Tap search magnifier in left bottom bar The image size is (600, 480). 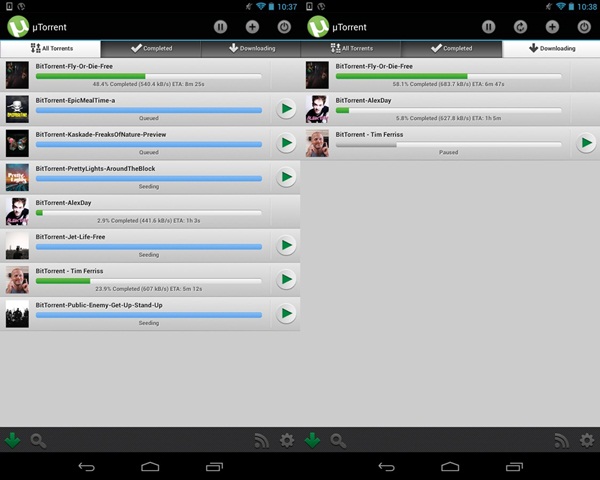click(x=38, y=441)
